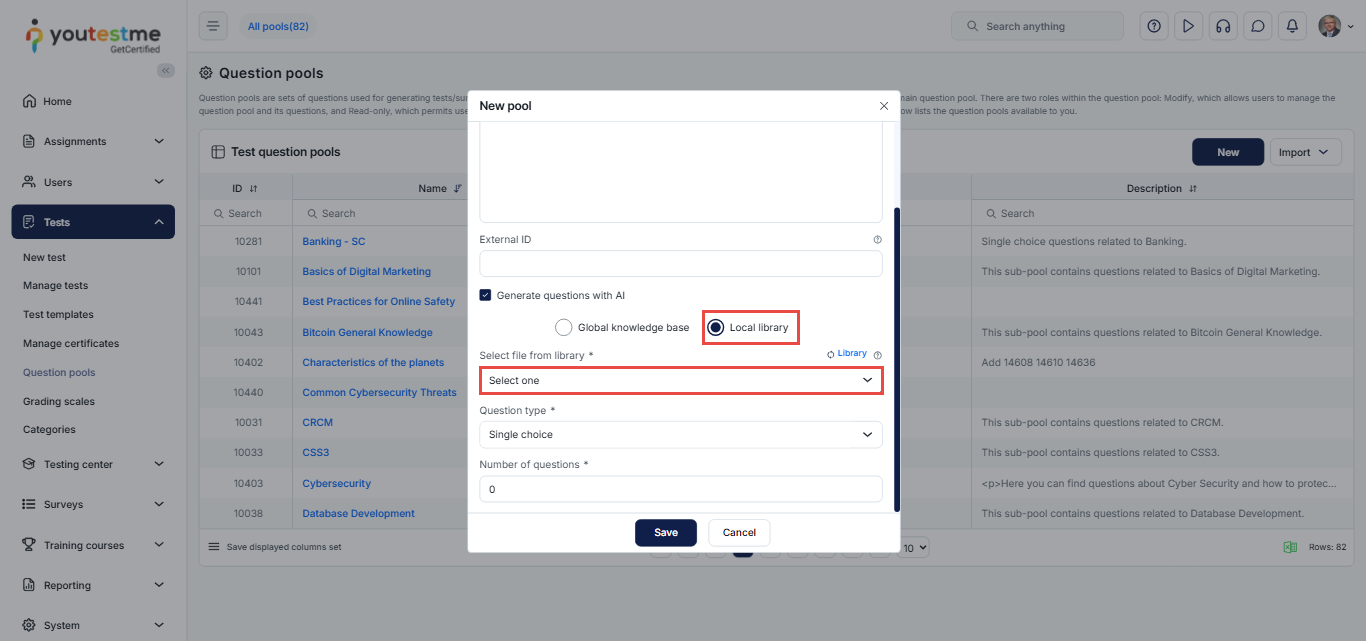Open Grading scales in the sidebar
Image resolution: width=1366 pixels, height=641 pixels.
click(x=59, y=401)
